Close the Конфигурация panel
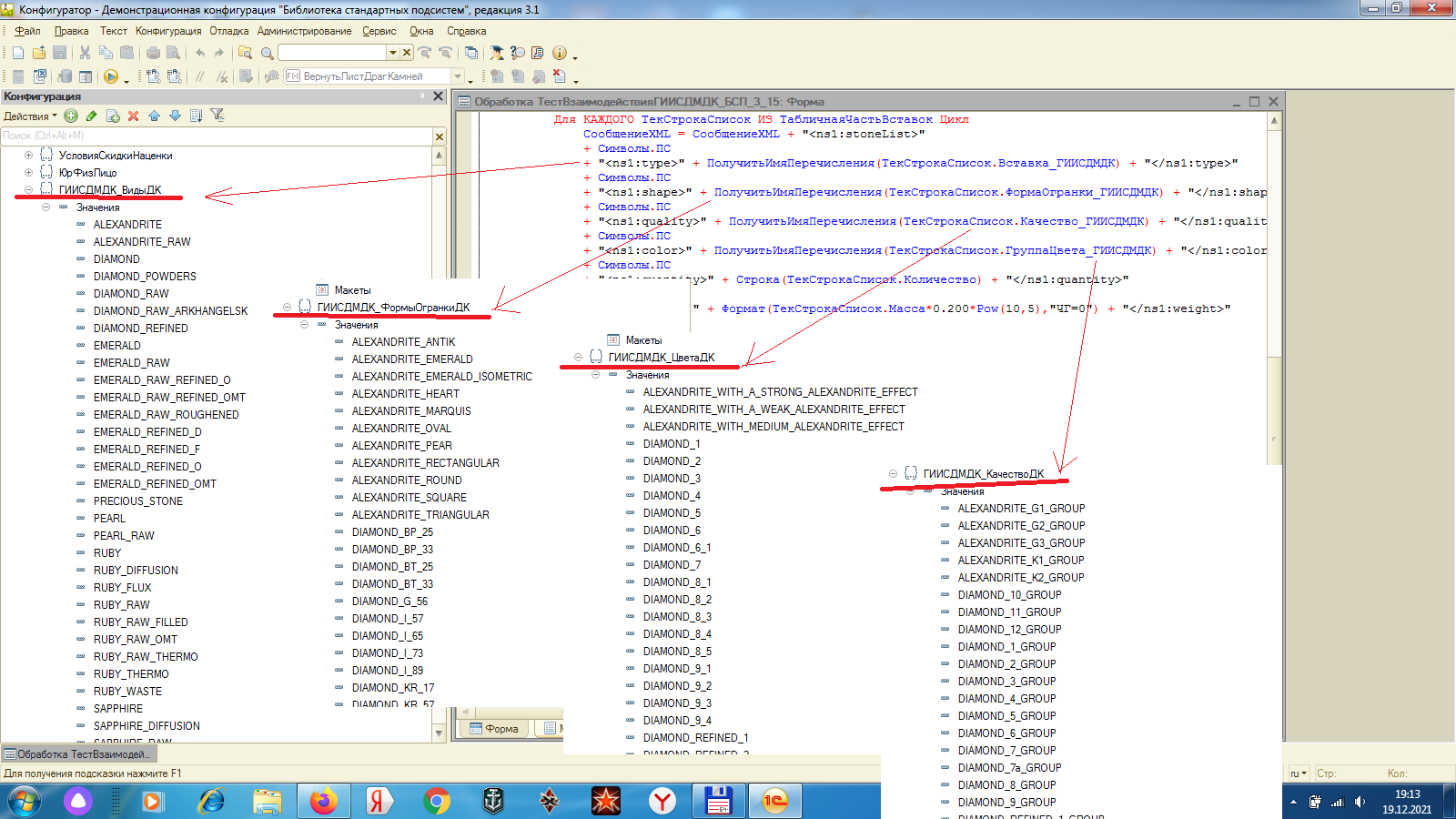The width and height of the screenshot is (1456, 819). click(438, 96)
